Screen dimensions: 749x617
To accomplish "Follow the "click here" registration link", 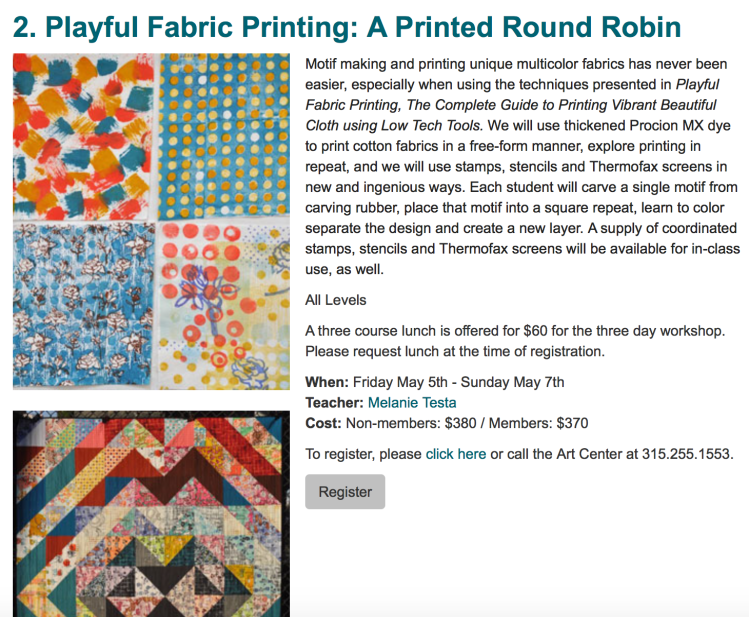I will pyautogui.click(x=456, y=454).
